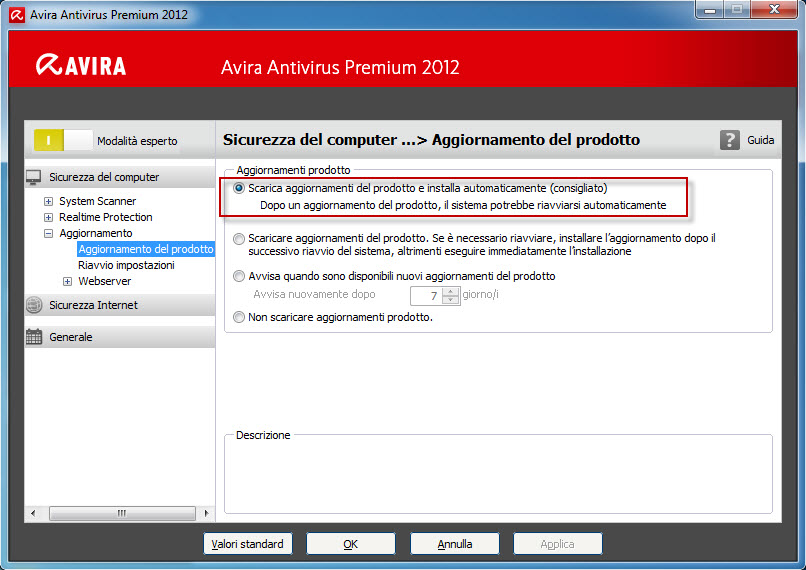The height and width of the screenshot is (570, 806).
Task: Select Scarica aggiornamenti e installa automaticamente radio
Action: [239, 188]
